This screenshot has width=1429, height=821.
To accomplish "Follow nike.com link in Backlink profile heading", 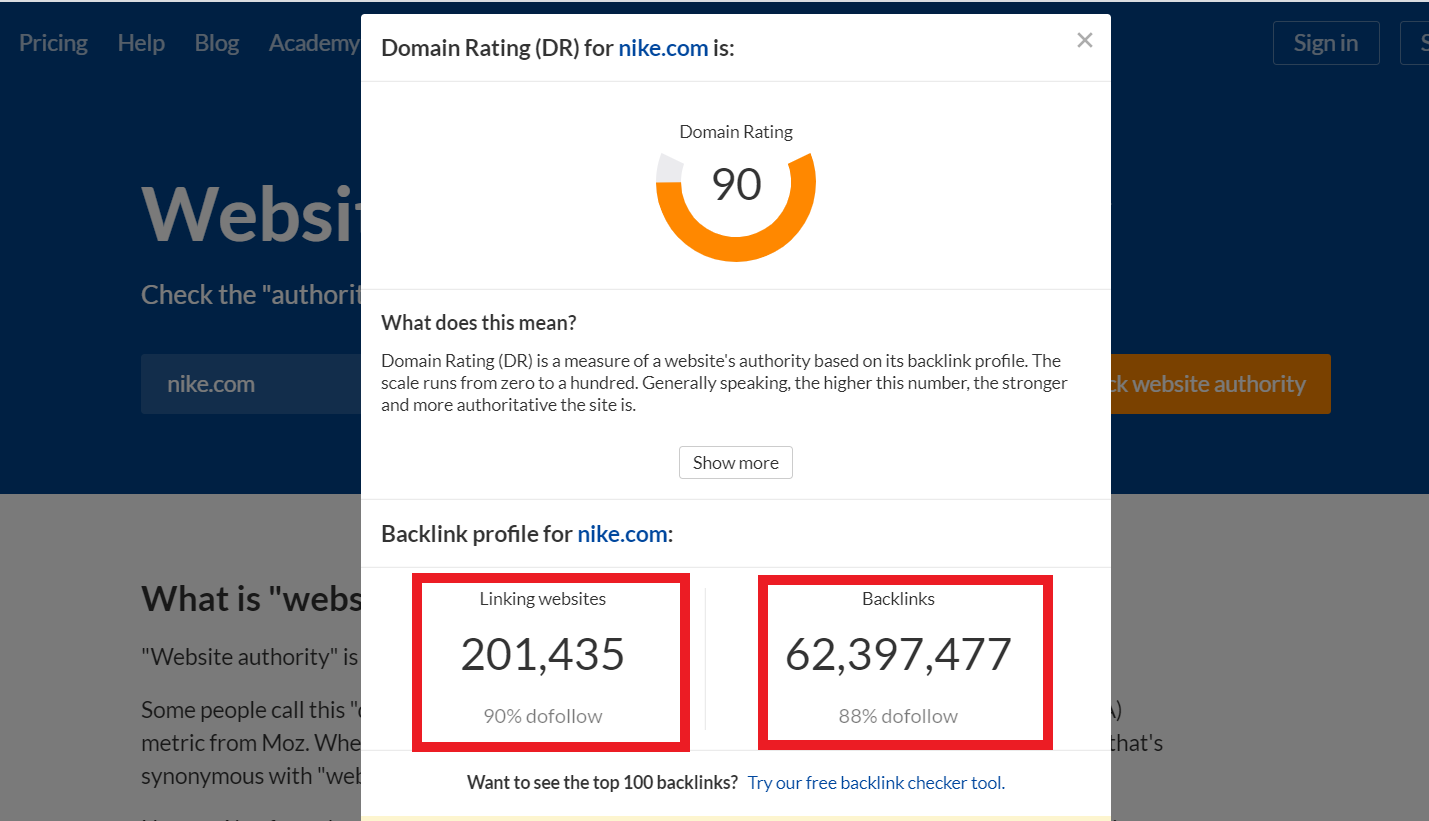I will pyautogui.click(x=622, y=534).
